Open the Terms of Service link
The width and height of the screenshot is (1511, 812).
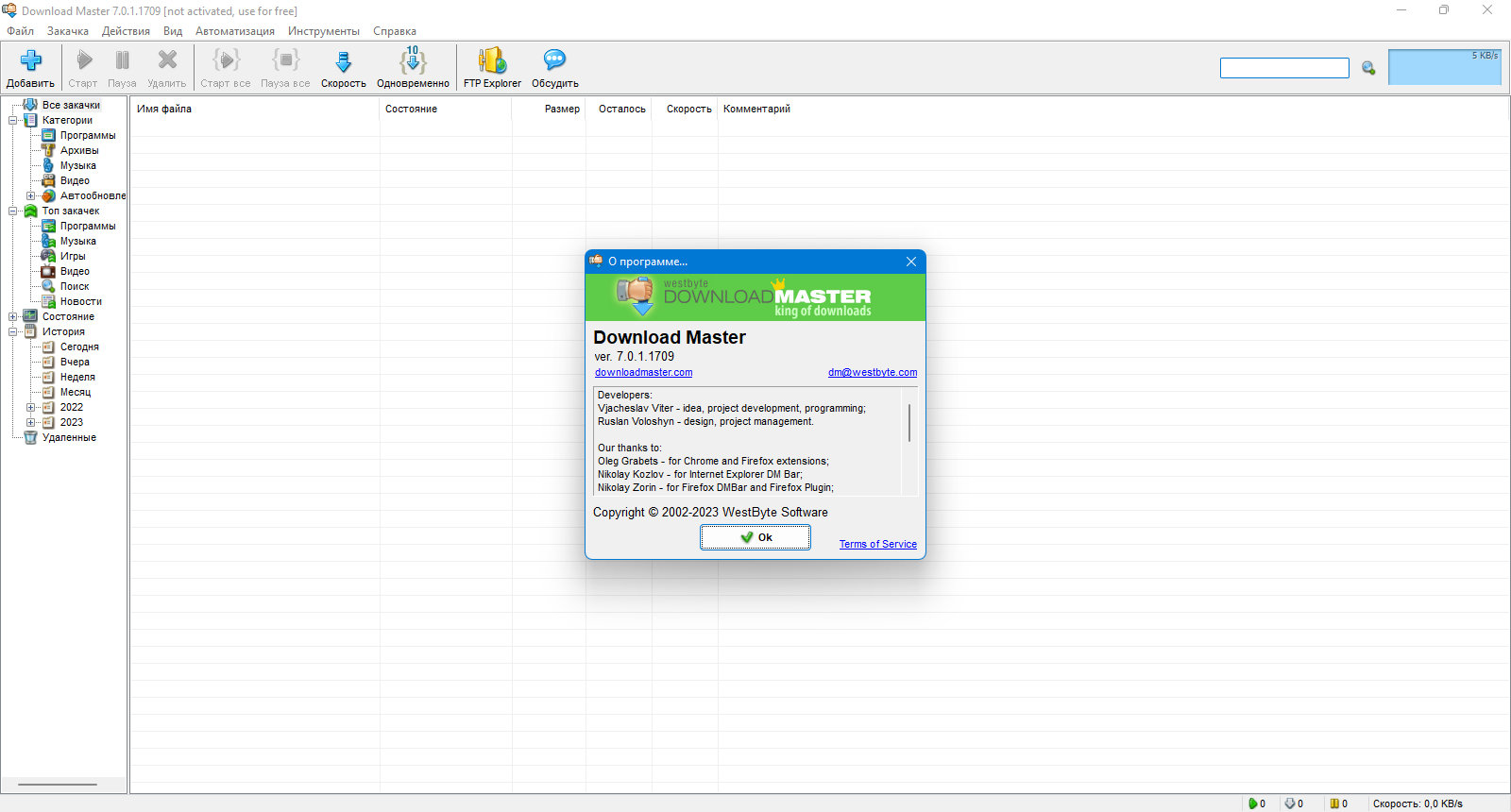pos(878,544)
